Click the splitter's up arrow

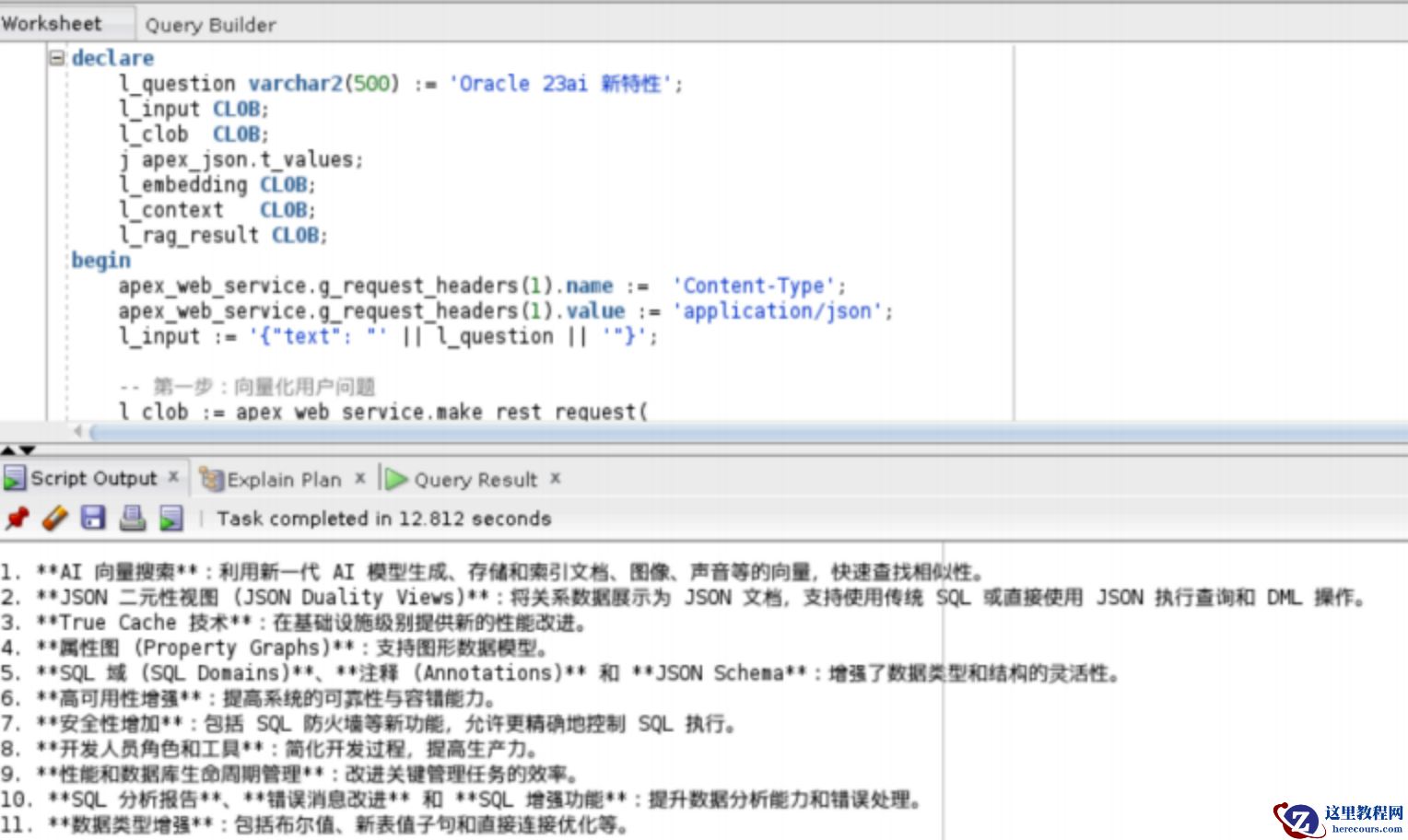8,450
